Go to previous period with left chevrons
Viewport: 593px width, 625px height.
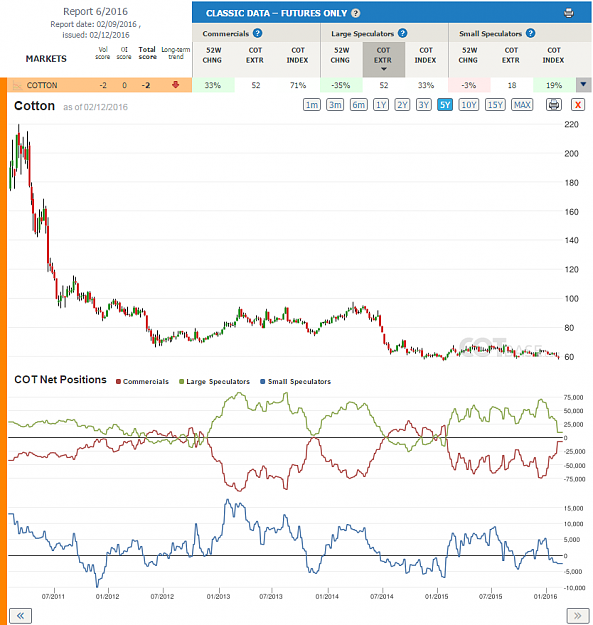click(20, 616)
